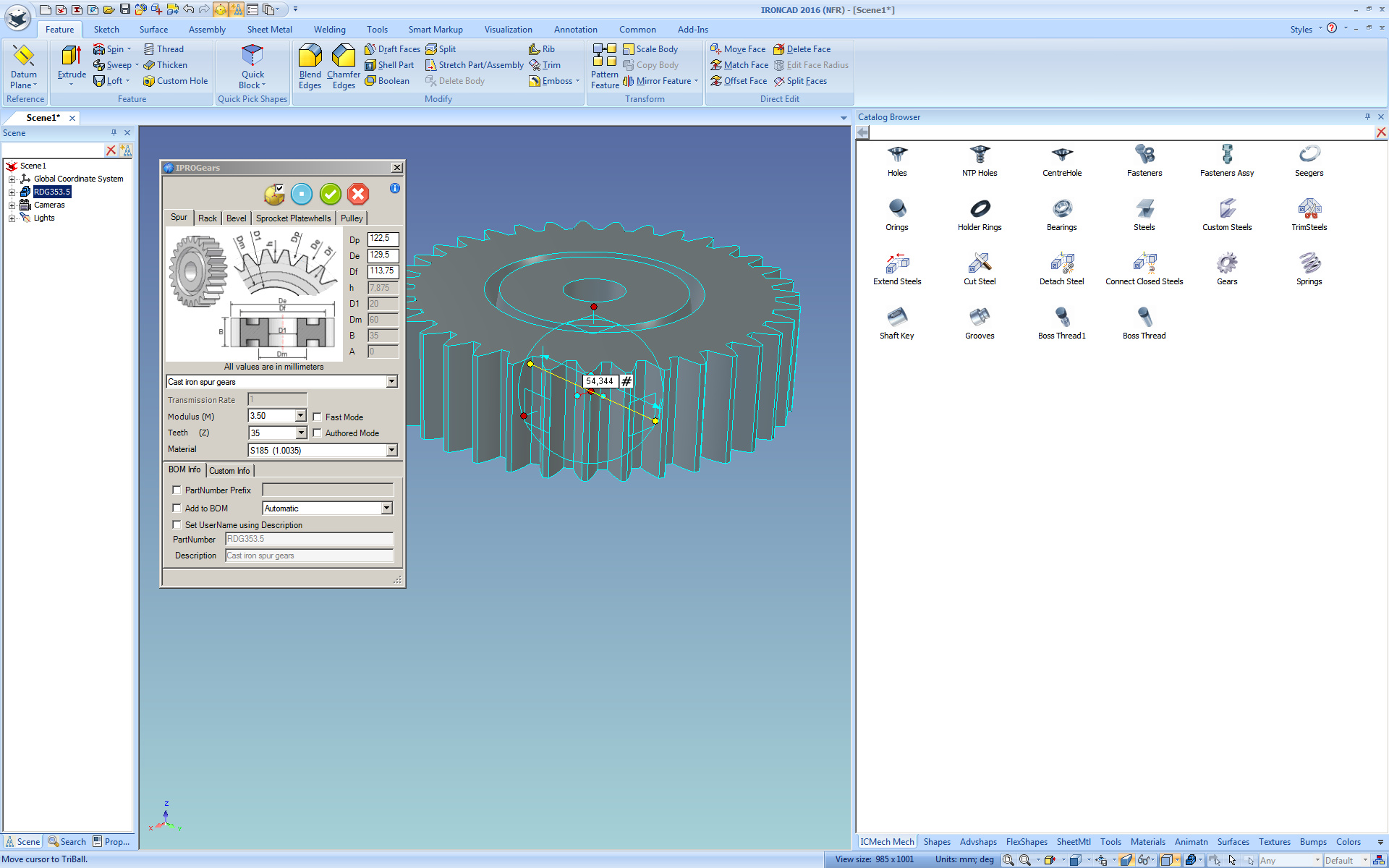Click the Dp value input field
Viewport: 1389px width, 868px height.
click(x=382, y=239)
